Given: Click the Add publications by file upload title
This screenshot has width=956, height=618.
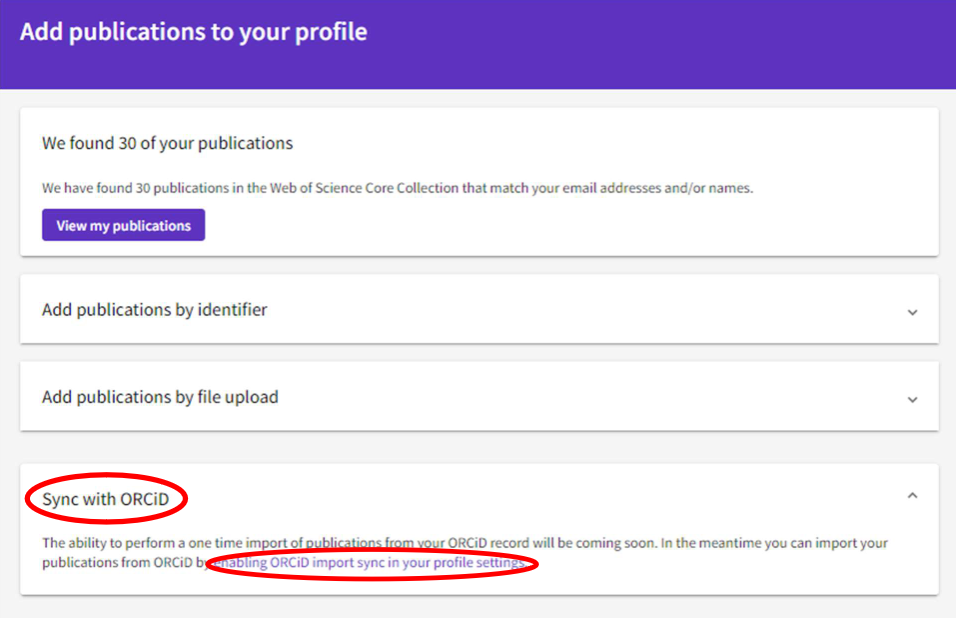Looking at the screenshot, I should coord(160,397).
